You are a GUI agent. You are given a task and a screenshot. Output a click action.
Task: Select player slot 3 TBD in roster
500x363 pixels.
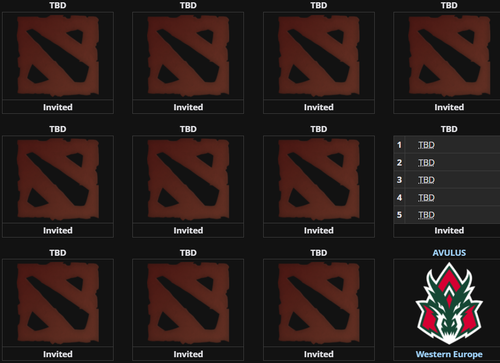click(x=426, y=180)
